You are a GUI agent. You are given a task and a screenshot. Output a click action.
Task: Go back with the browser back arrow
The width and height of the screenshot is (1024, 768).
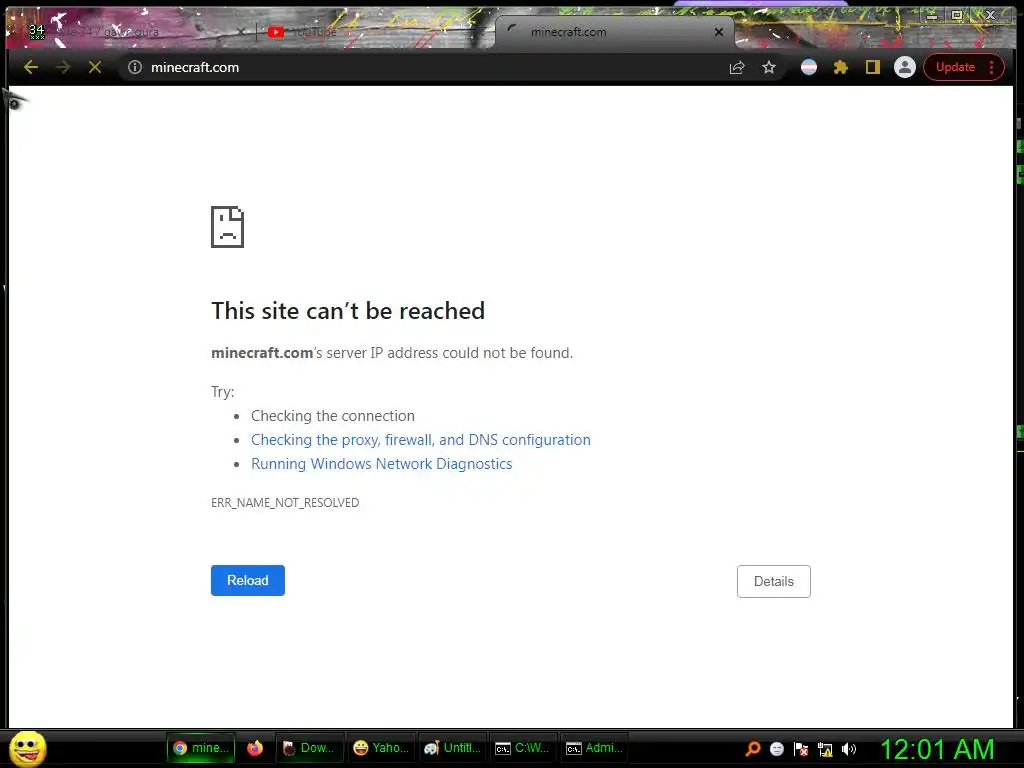[x=31, y=67]
